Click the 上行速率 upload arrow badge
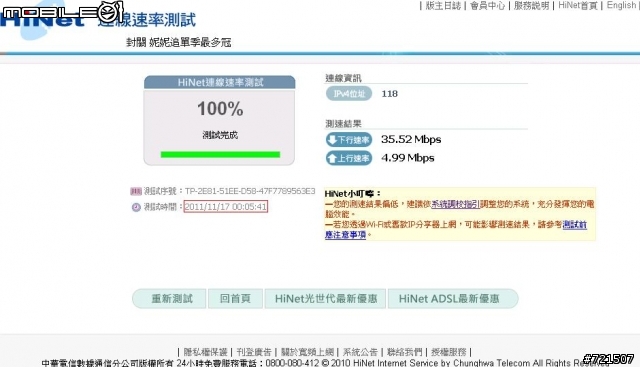The height and width of the screenshot is (367, 640). pyautogui.click(x=349, y=158)
